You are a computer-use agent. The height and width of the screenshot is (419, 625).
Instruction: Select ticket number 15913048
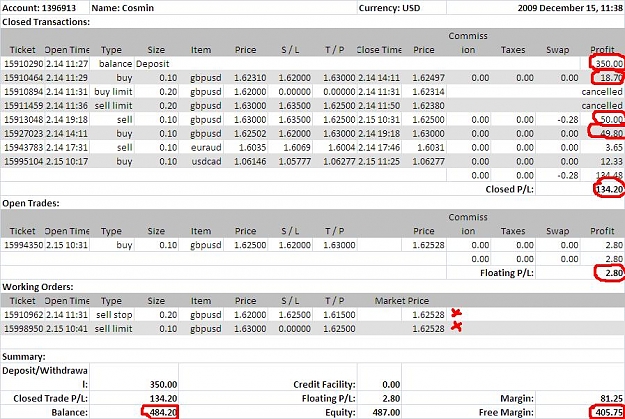(24, 120)
